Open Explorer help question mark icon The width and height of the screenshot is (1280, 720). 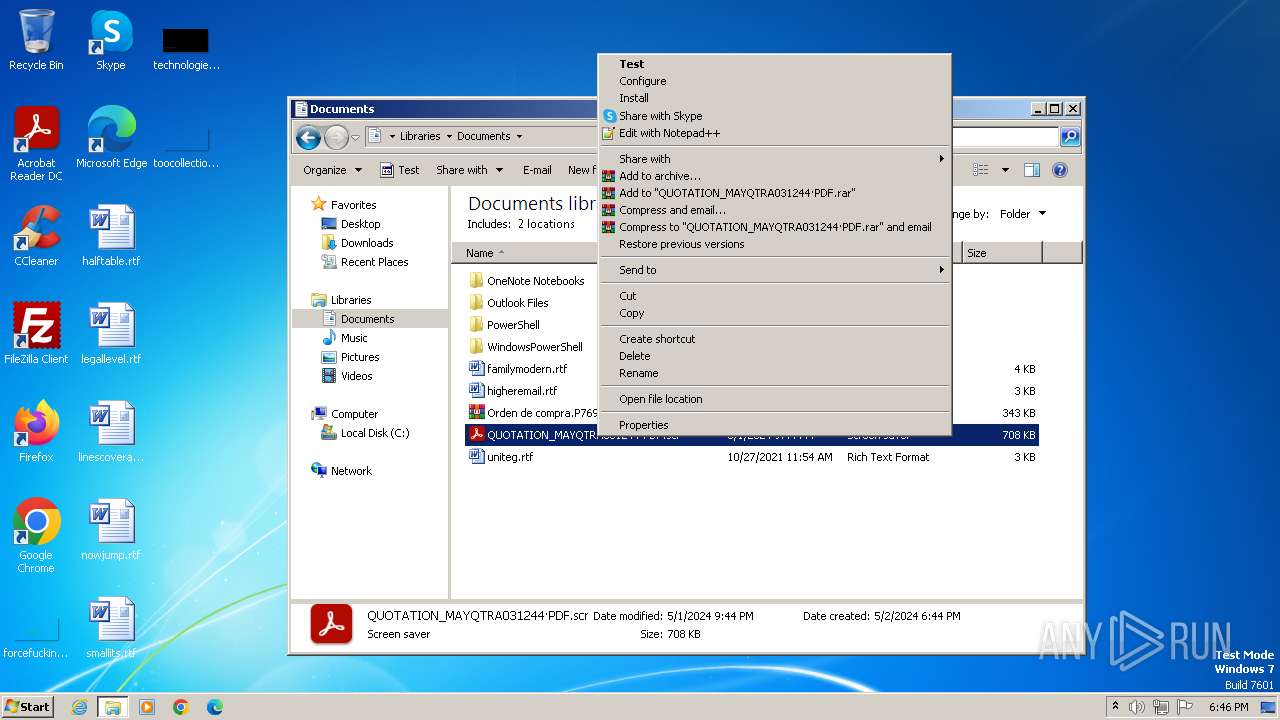(1060, 170)
